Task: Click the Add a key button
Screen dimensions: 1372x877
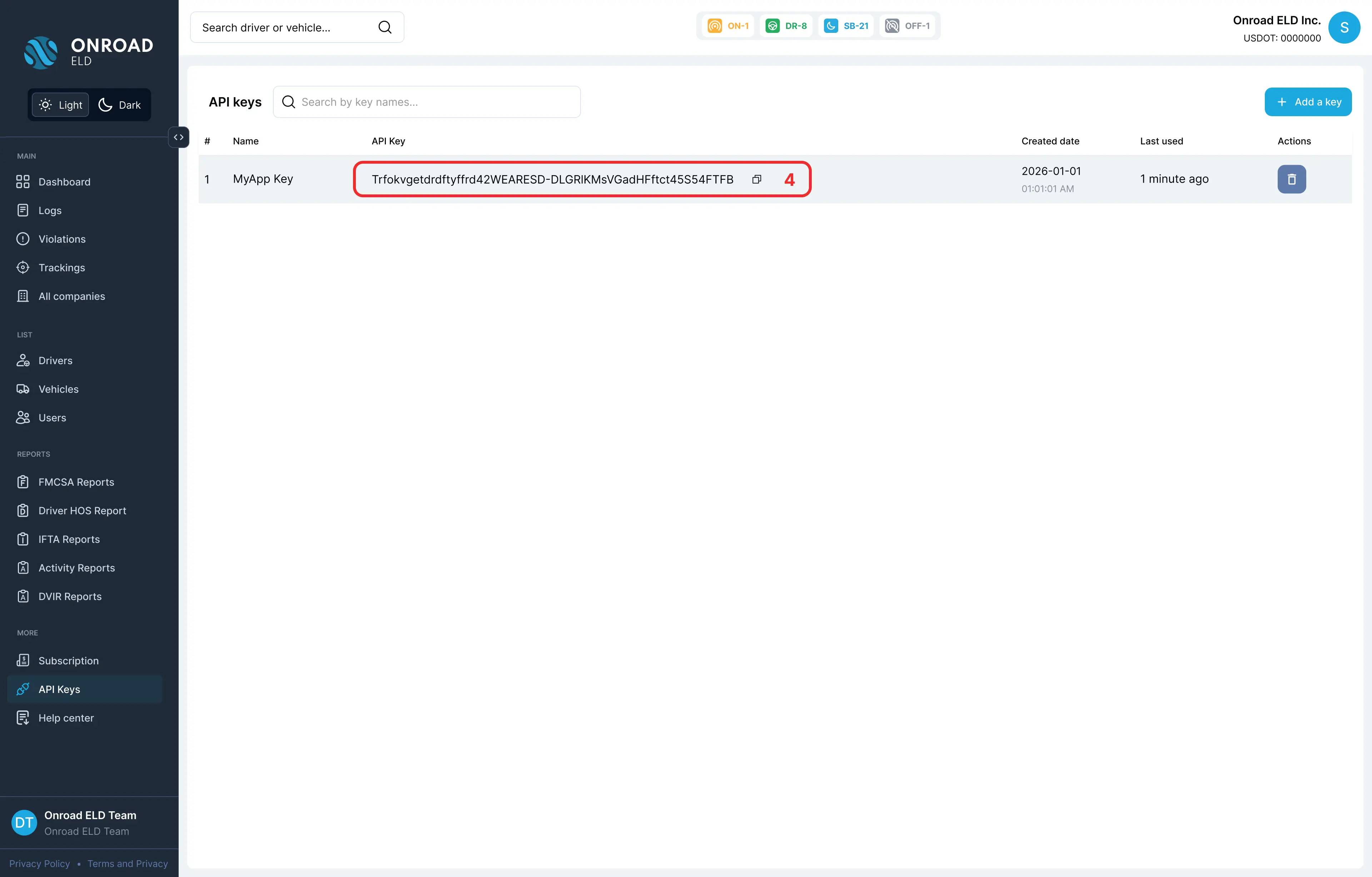Action: click(x=1308, y=102)
